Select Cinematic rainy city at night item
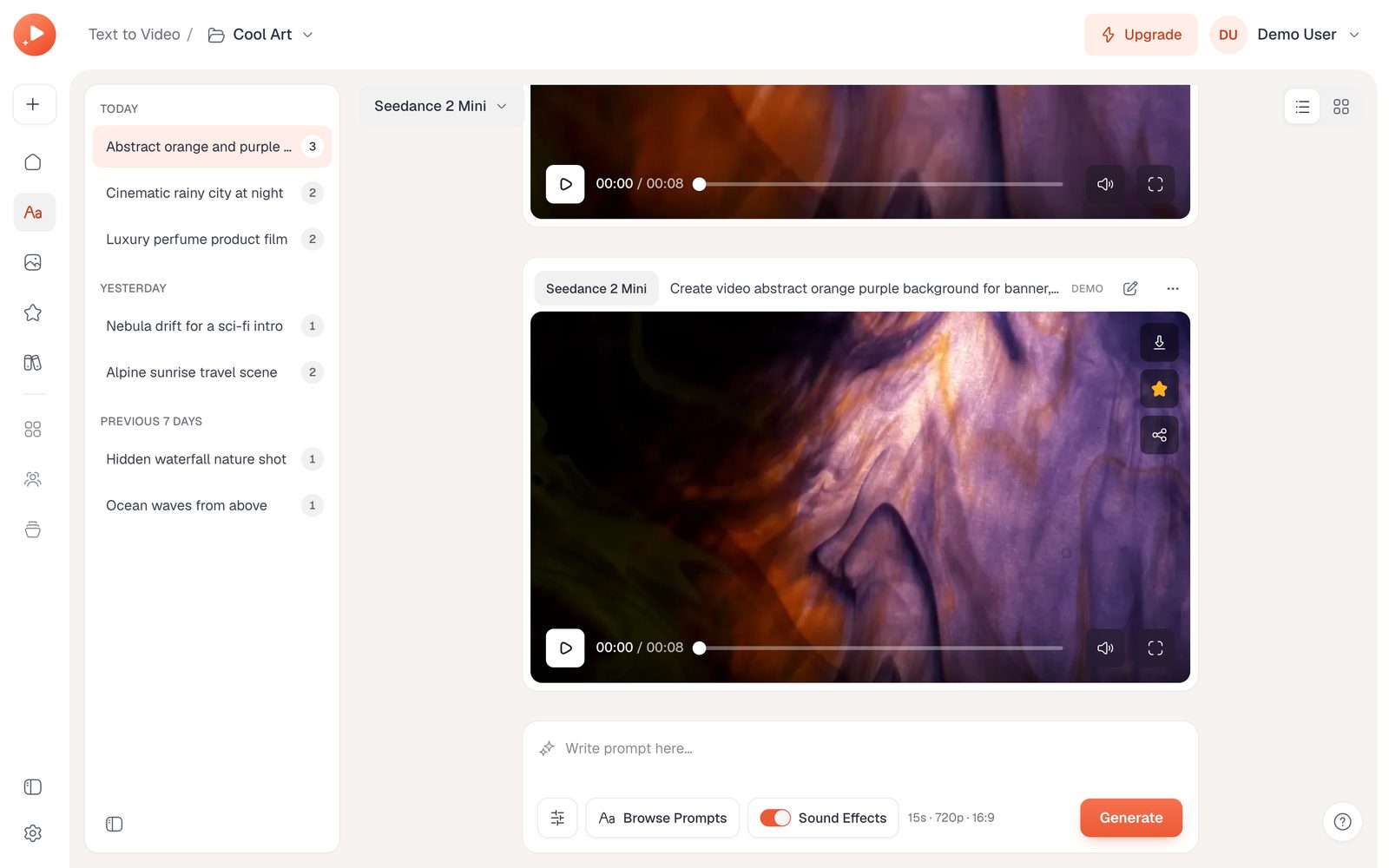Image resolution: width=1389 pixels, height=868 pixels. coord(212,193)
